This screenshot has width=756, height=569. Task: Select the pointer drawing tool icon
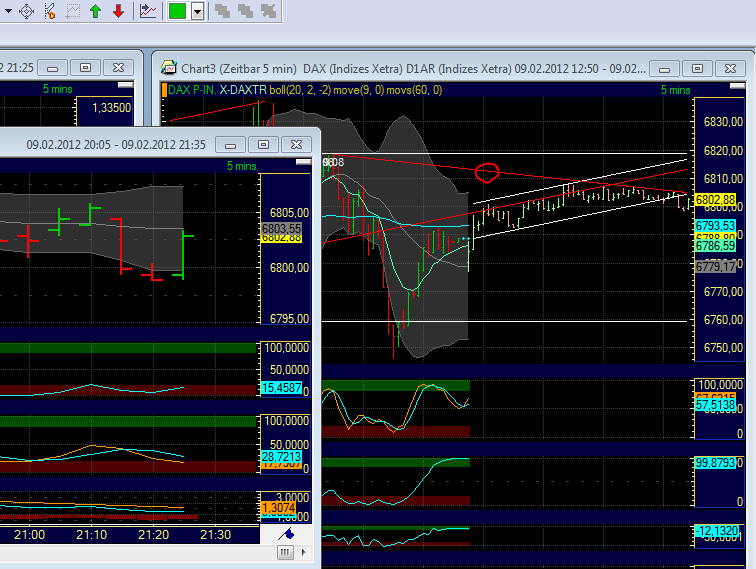(x=49, y=11)
